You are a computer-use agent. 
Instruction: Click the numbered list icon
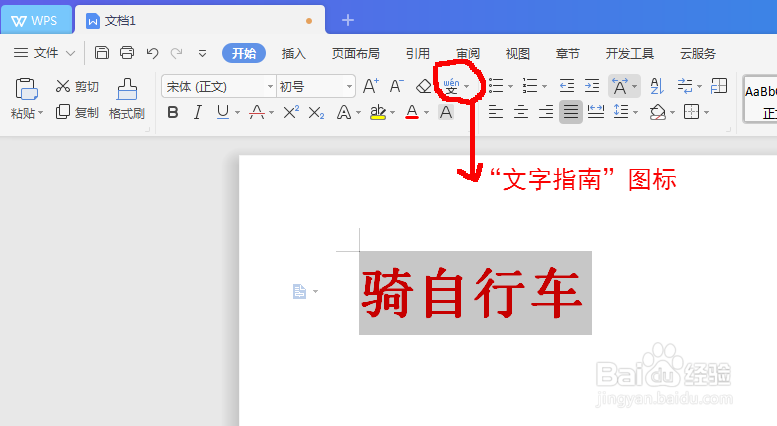tap(530, 86)
